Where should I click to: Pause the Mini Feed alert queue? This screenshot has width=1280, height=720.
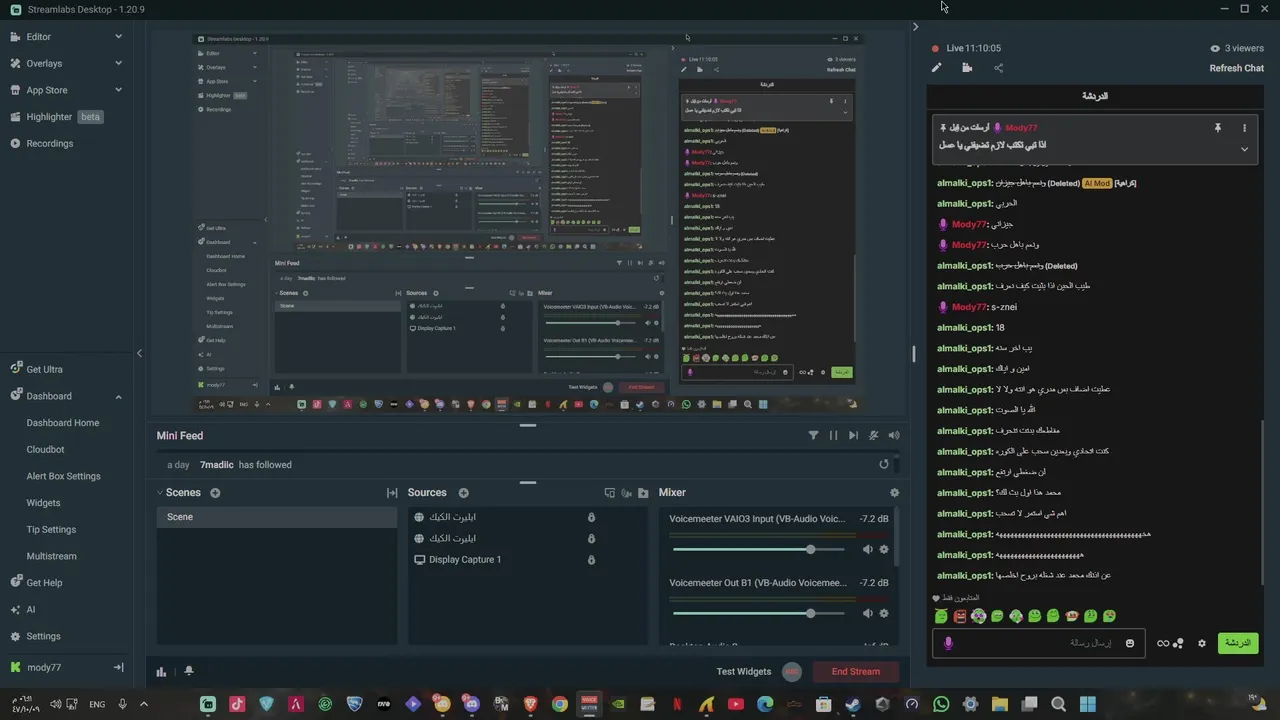[833, 435]
